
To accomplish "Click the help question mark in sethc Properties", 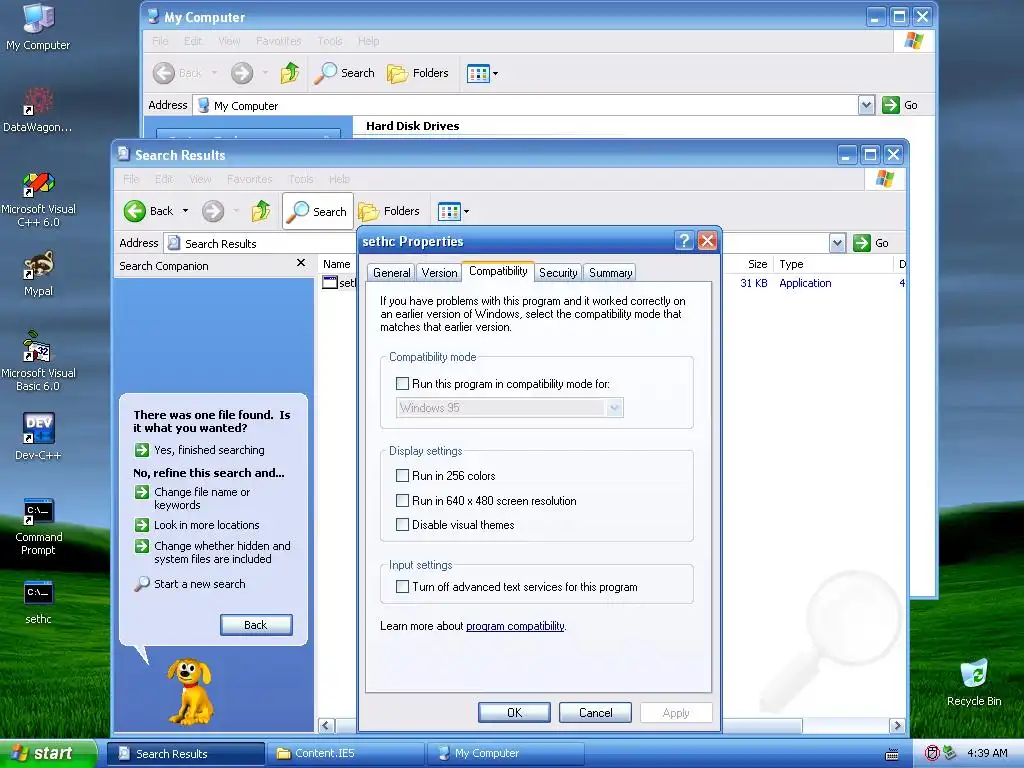I will (684, 241).
